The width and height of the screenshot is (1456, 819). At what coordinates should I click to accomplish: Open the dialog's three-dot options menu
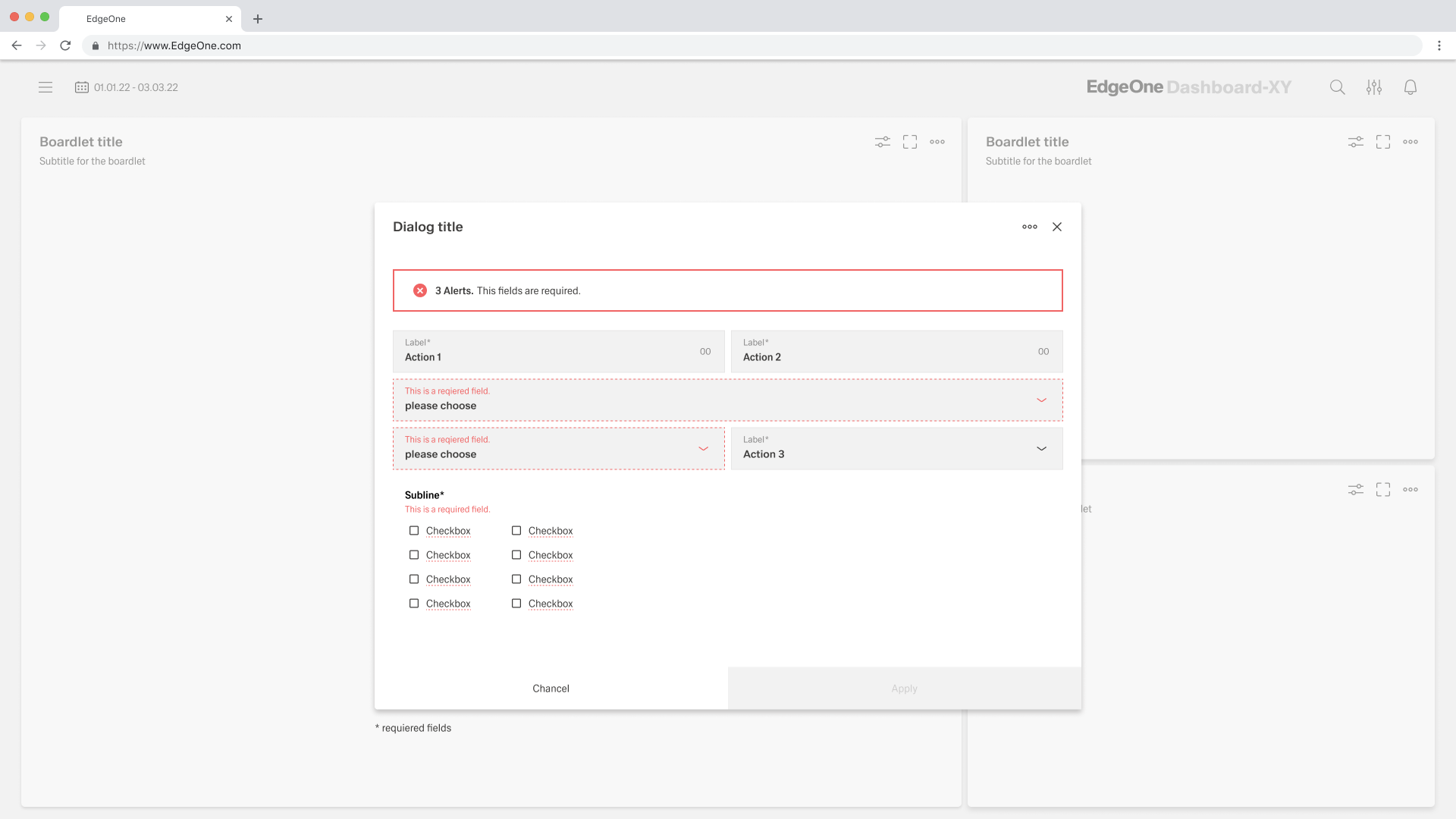[1029, 227]
